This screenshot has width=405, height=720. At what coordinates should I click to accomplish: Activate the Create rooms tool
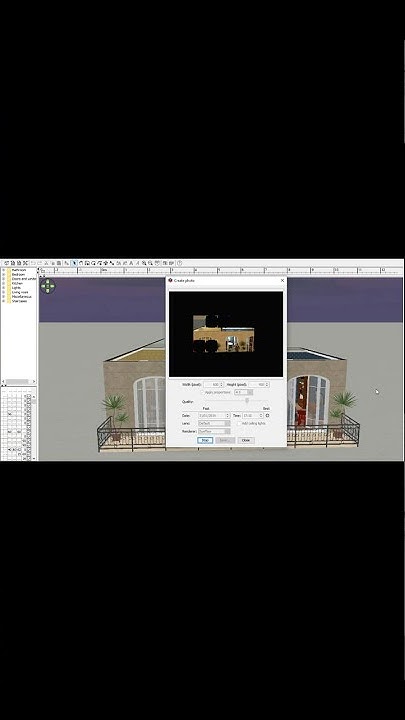(93, 263)
